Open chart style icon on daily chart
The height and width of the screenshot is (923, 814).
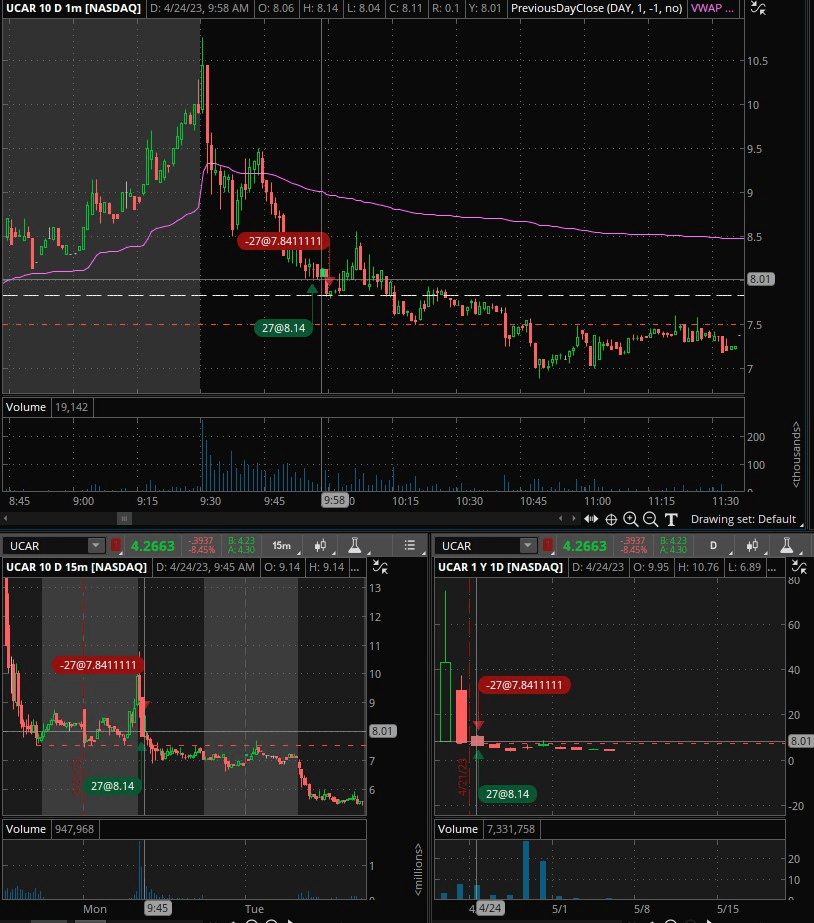coord(752,546)
